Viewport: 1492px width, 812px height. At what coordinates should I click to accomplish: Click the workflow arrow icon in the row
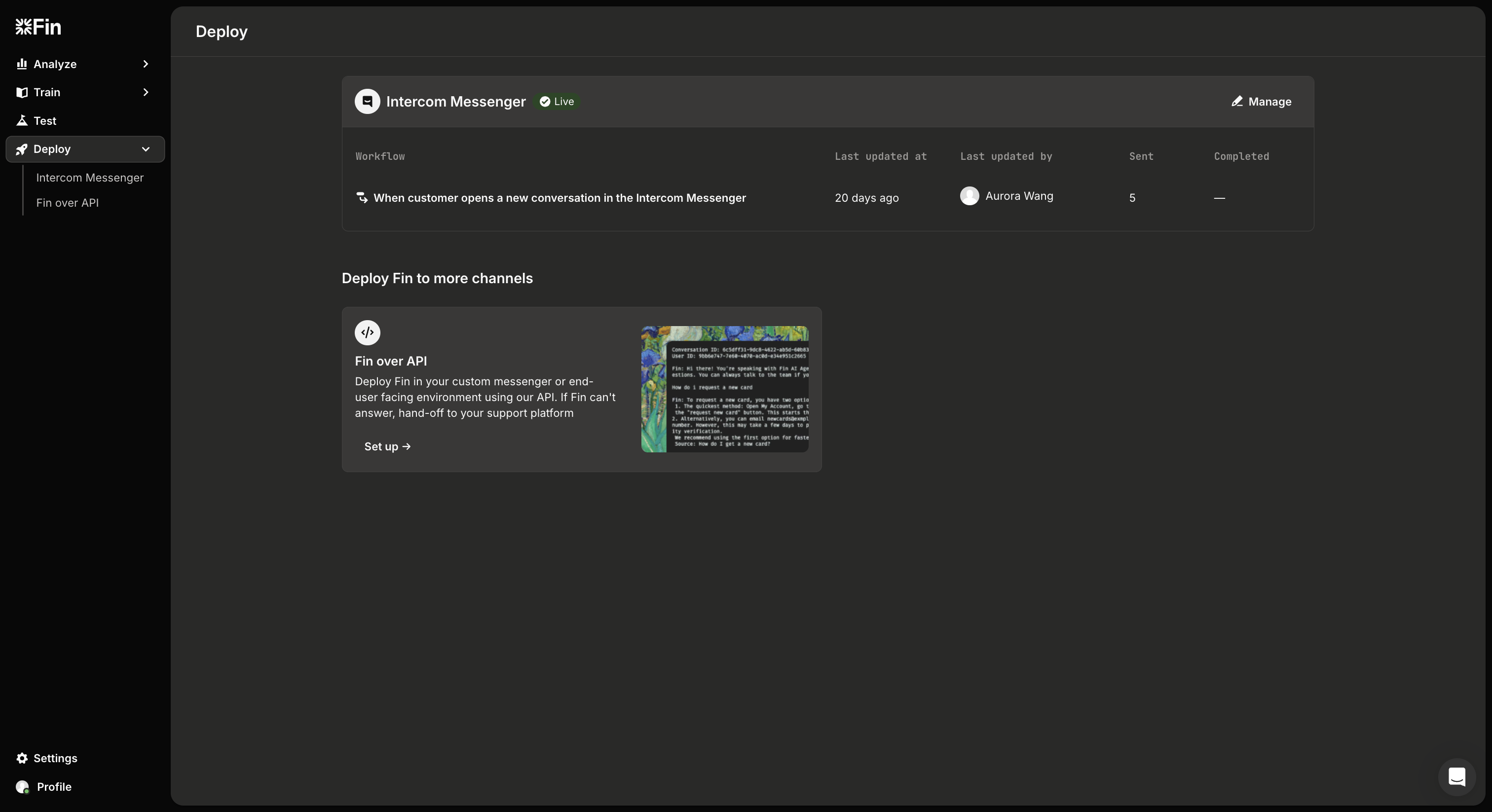pos(362,197)
